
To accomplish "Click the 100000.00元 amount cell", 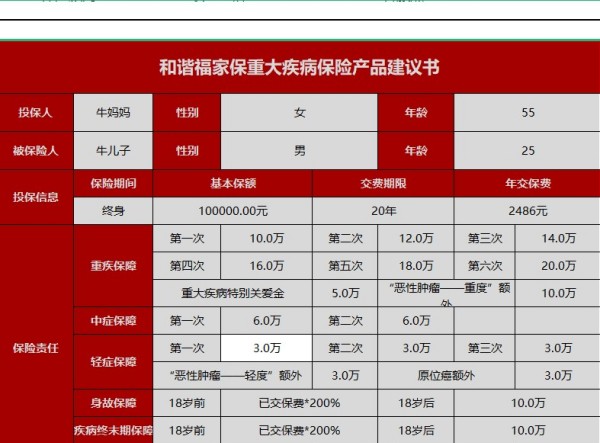I will [x=233, y=211].
